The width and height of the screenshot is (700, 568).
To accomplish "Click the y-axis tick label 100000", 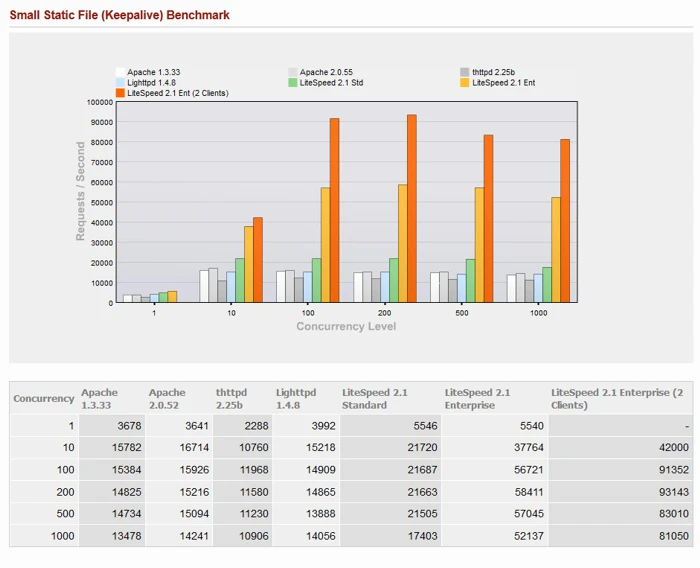I will [100, 102].
